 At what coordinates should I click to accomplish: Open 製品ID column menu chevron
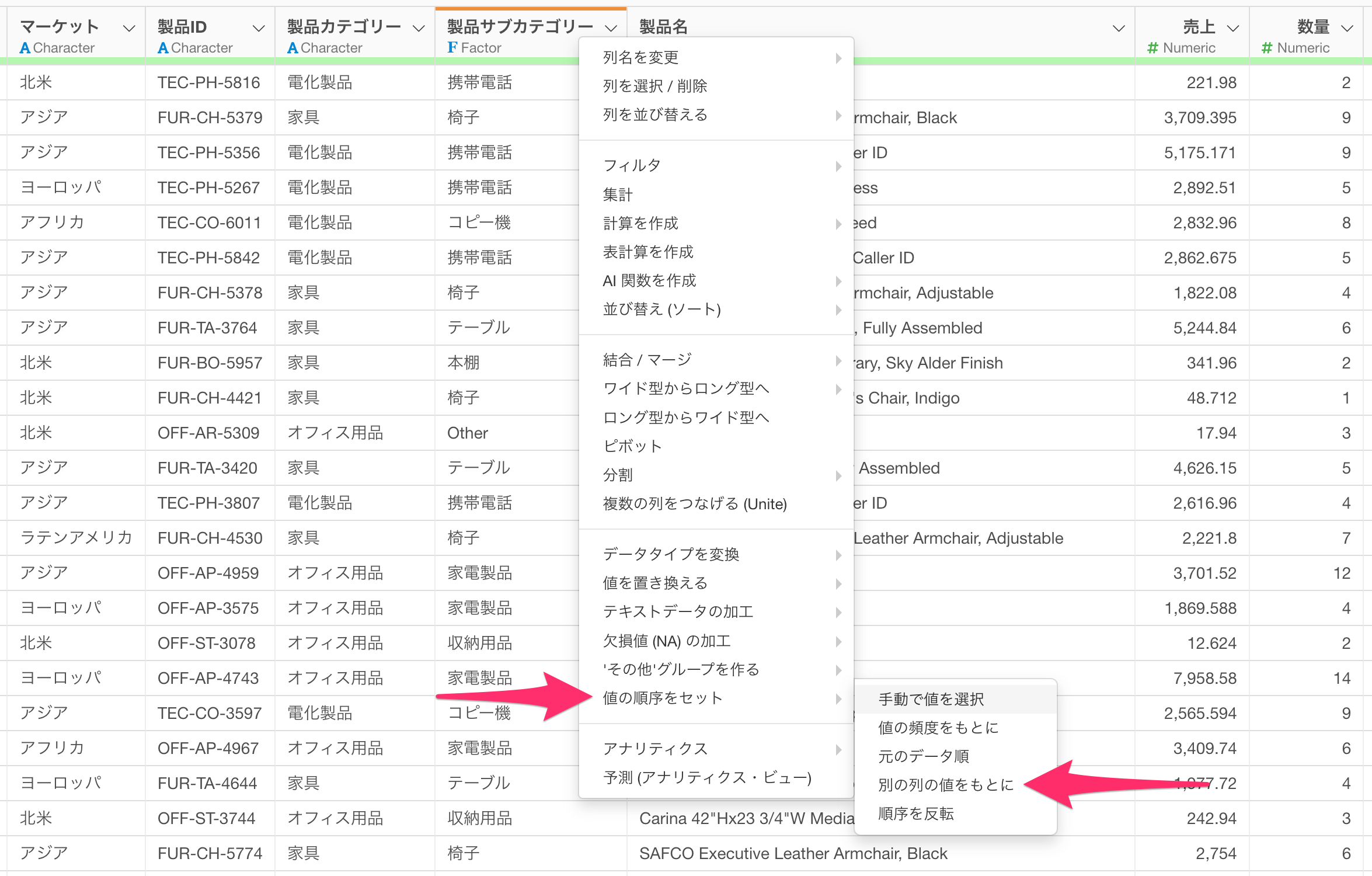[x=259, y=28]
